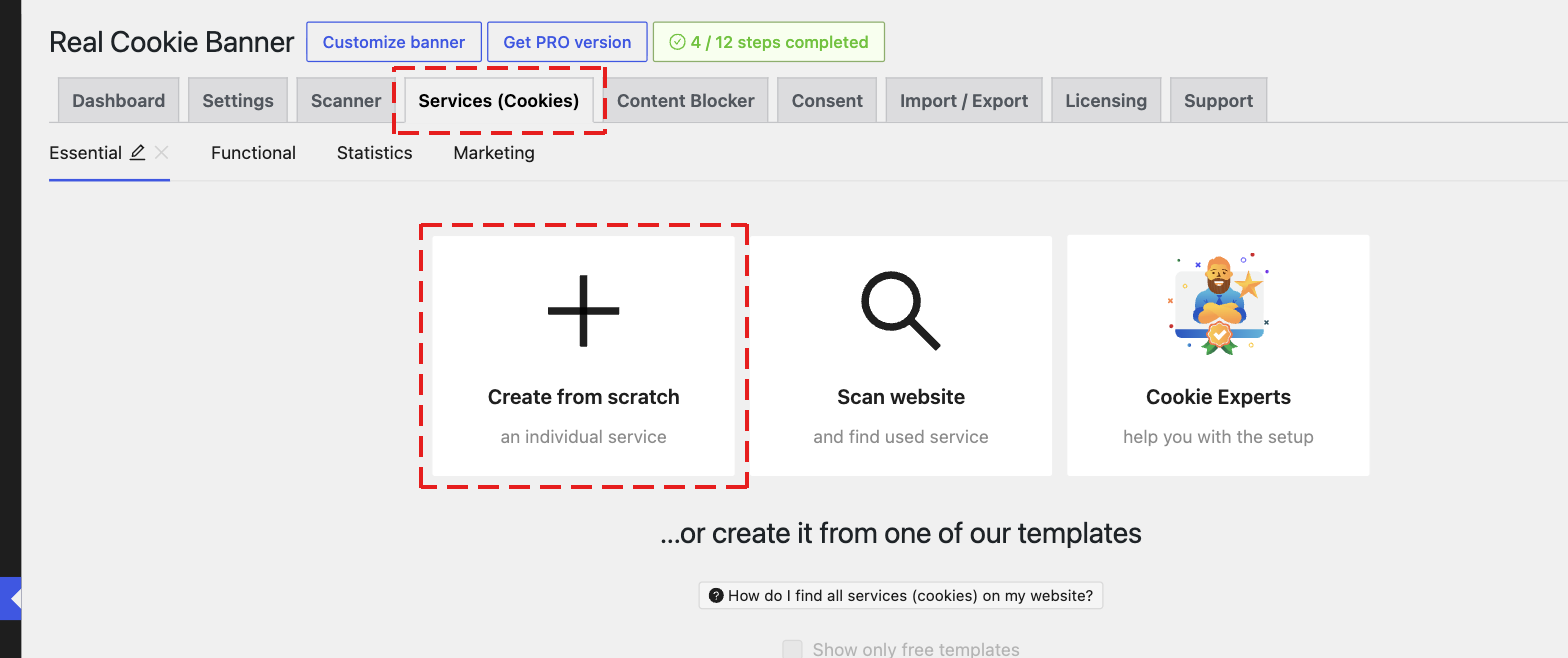Click the plus icon for Create from scratch

(584, 311)
